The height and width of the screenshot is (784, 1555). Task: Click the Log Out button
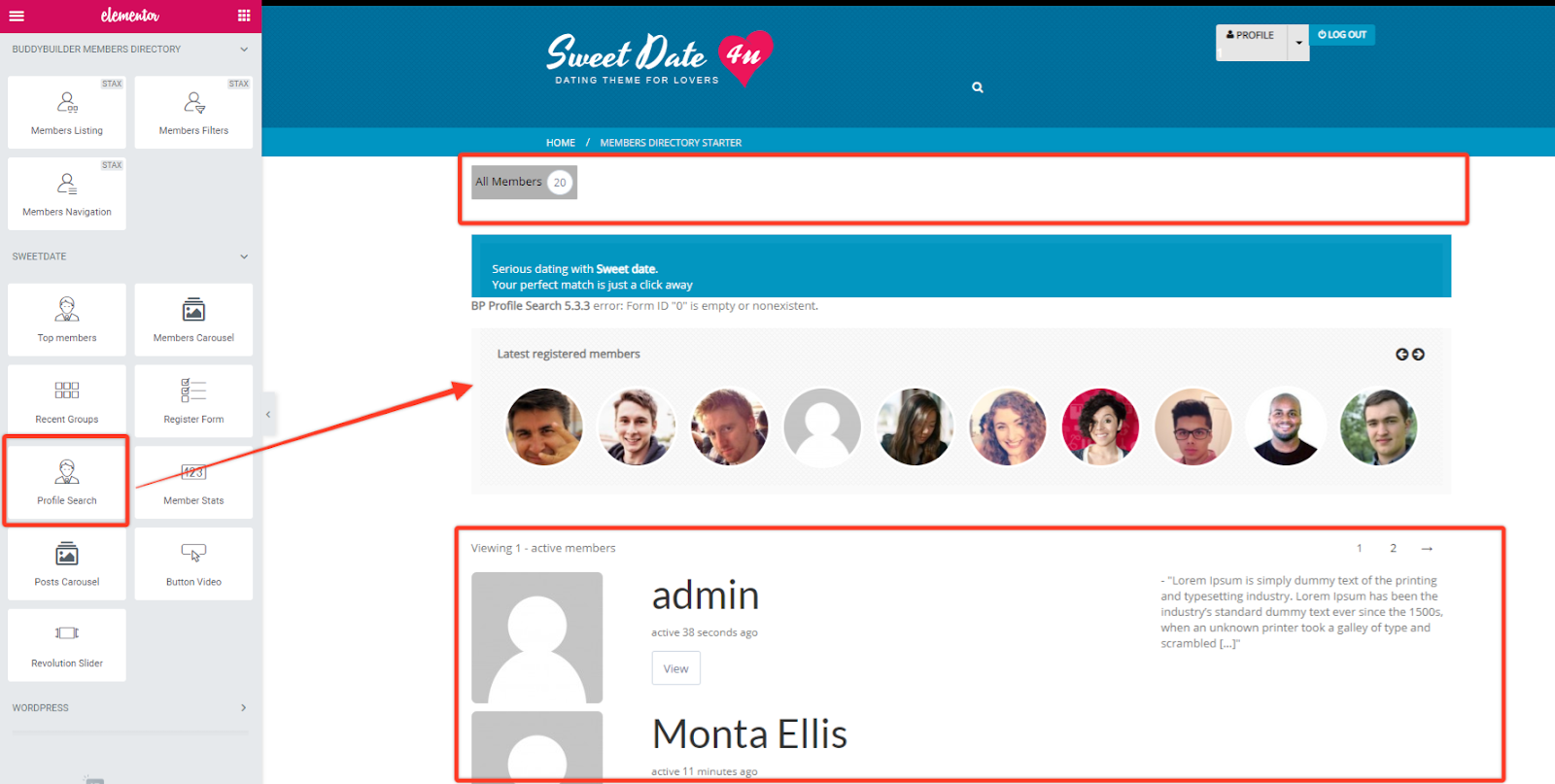[x=1342, y=35]
